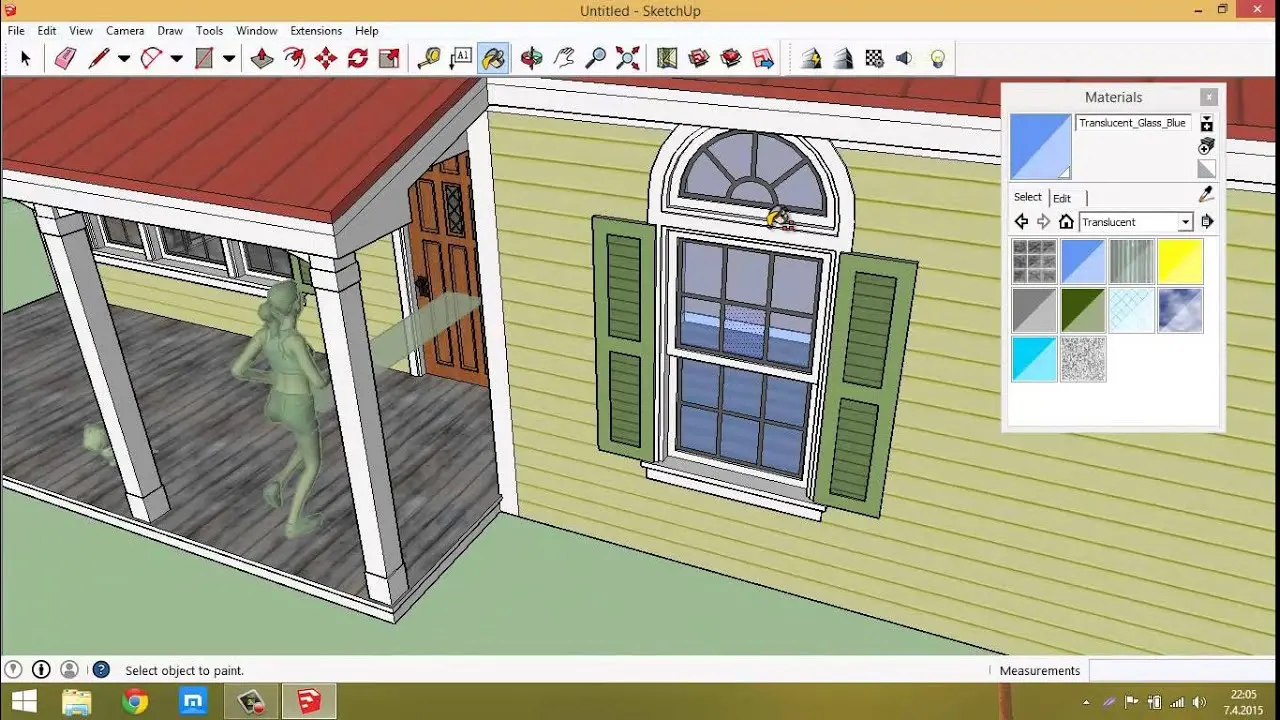
Task: Click the Sample Paint eyedropper
Action: (1206, 196)
